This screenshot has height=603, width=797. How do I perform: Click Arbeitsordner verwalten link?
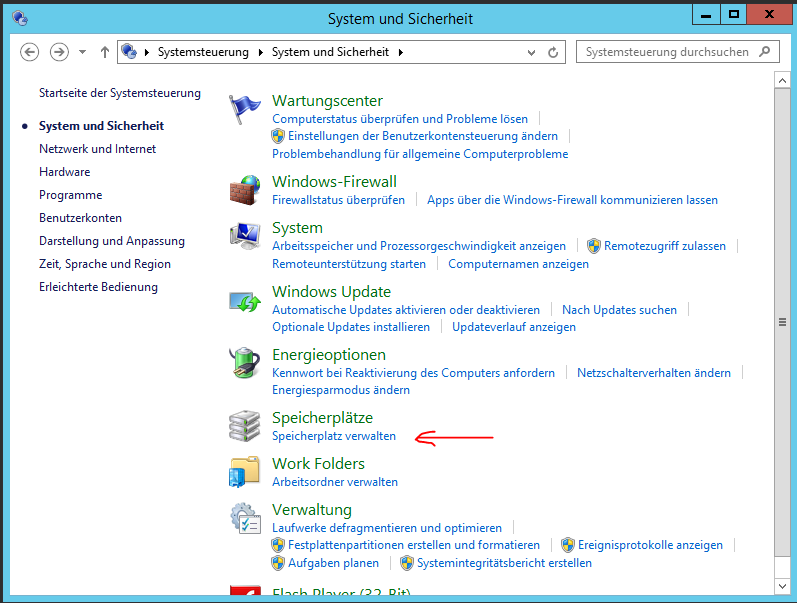coord(335,481)
